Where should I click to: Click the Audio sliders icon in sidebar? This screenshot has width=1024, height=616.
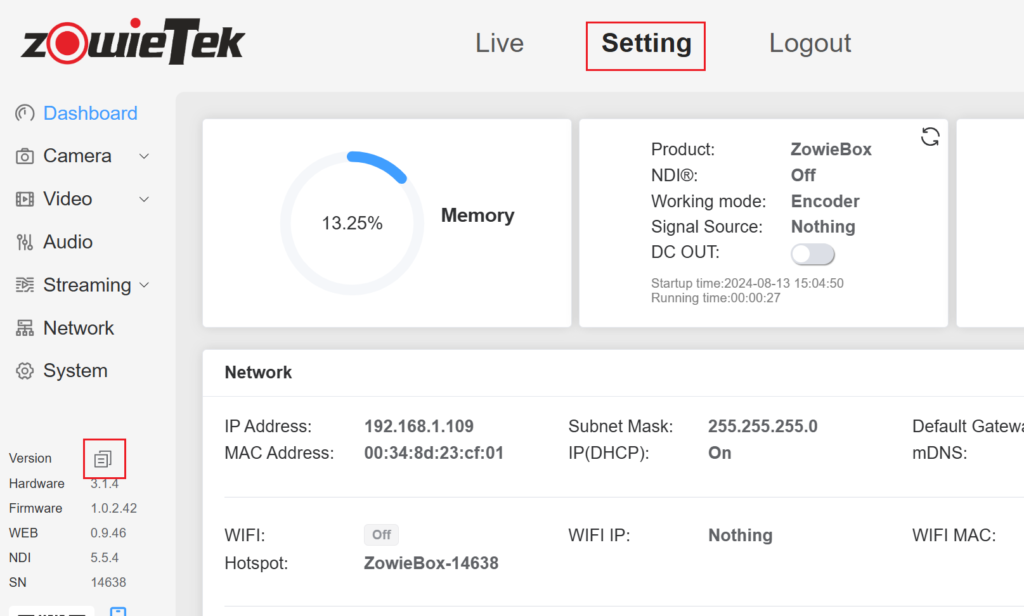tap(25, 243)
